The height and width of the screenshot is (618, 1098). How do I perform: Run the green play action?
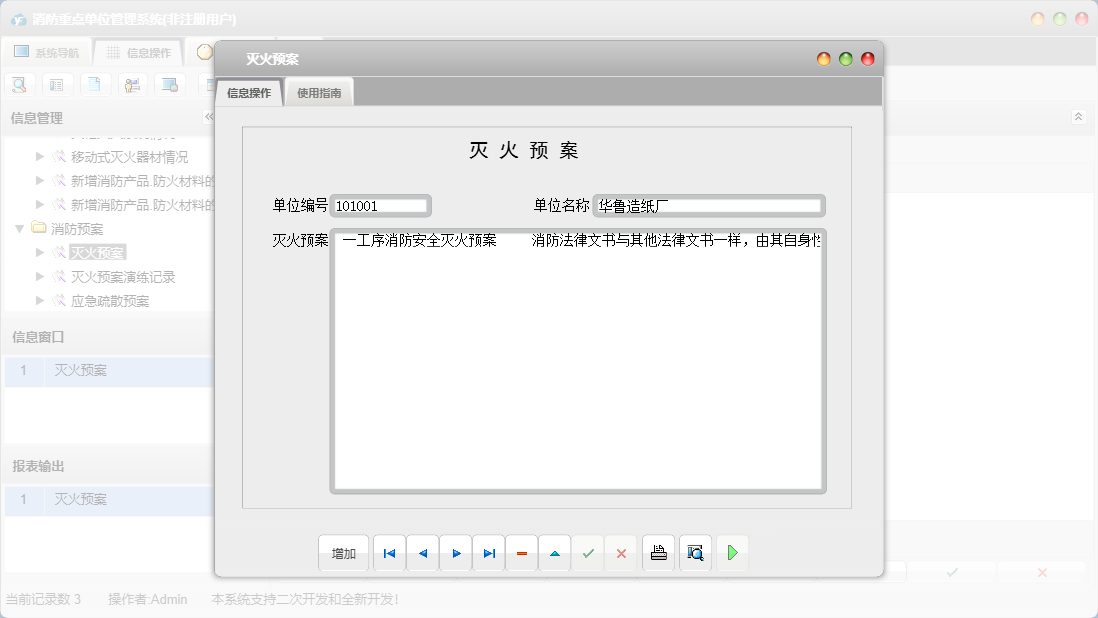click(x=732, y=552)
